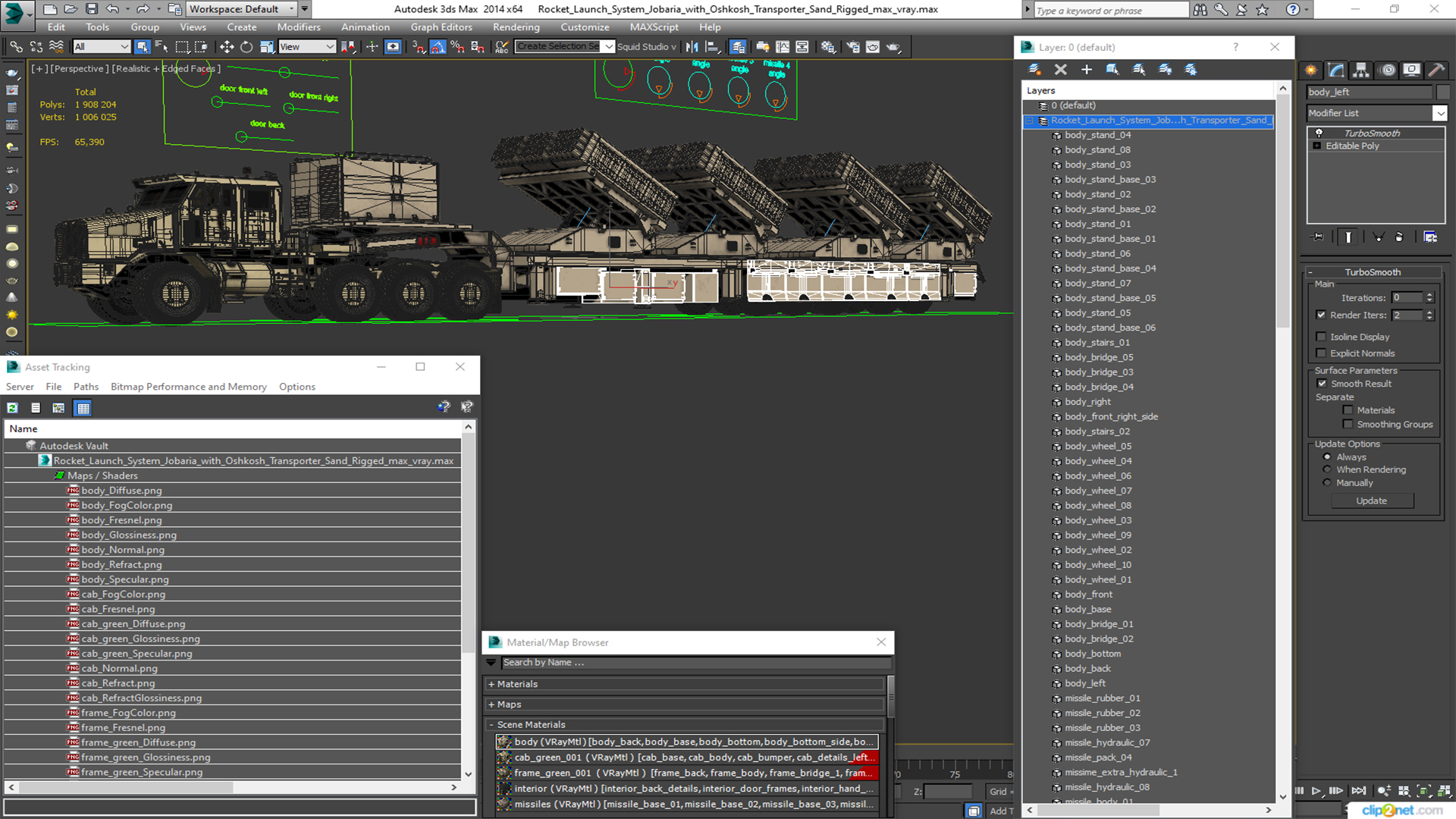The width and height of the screenshot is (1456, 819).
Task: Open the MAXScript menu
Action: point(654,27)
